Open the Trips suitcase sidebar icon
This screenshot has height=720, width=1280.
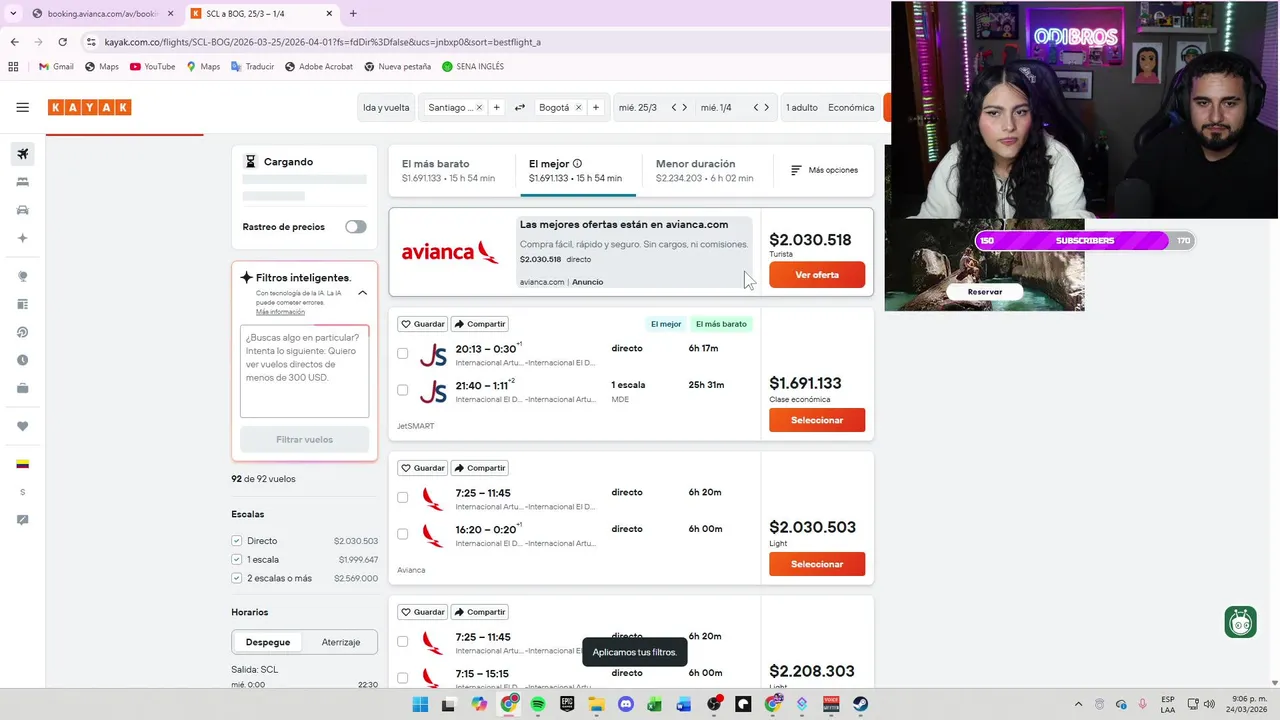23,388
